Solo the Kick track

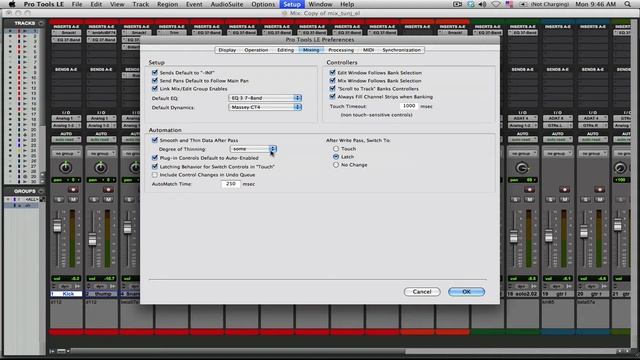coord(59,200)
